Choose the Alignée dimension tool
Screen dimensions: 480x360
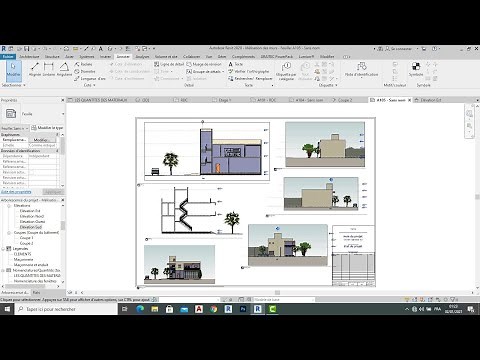35,69
